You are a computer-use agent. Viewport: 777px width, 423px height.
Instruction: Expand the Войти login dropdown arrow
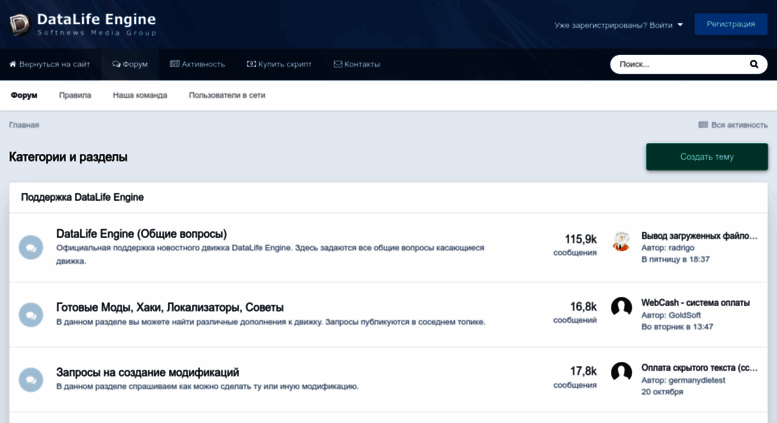[680, 25]
